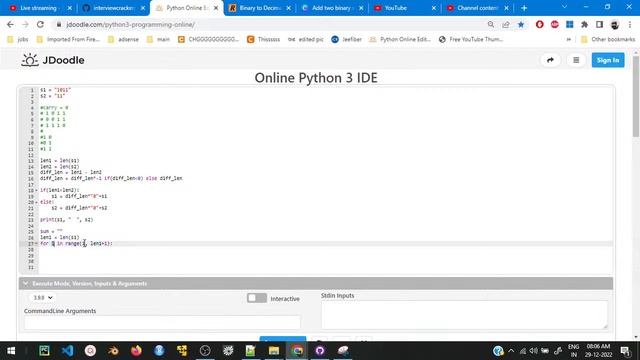Open GitHub Desktop from the taskbar
The image size is (640, 360).
pos(320,351)
